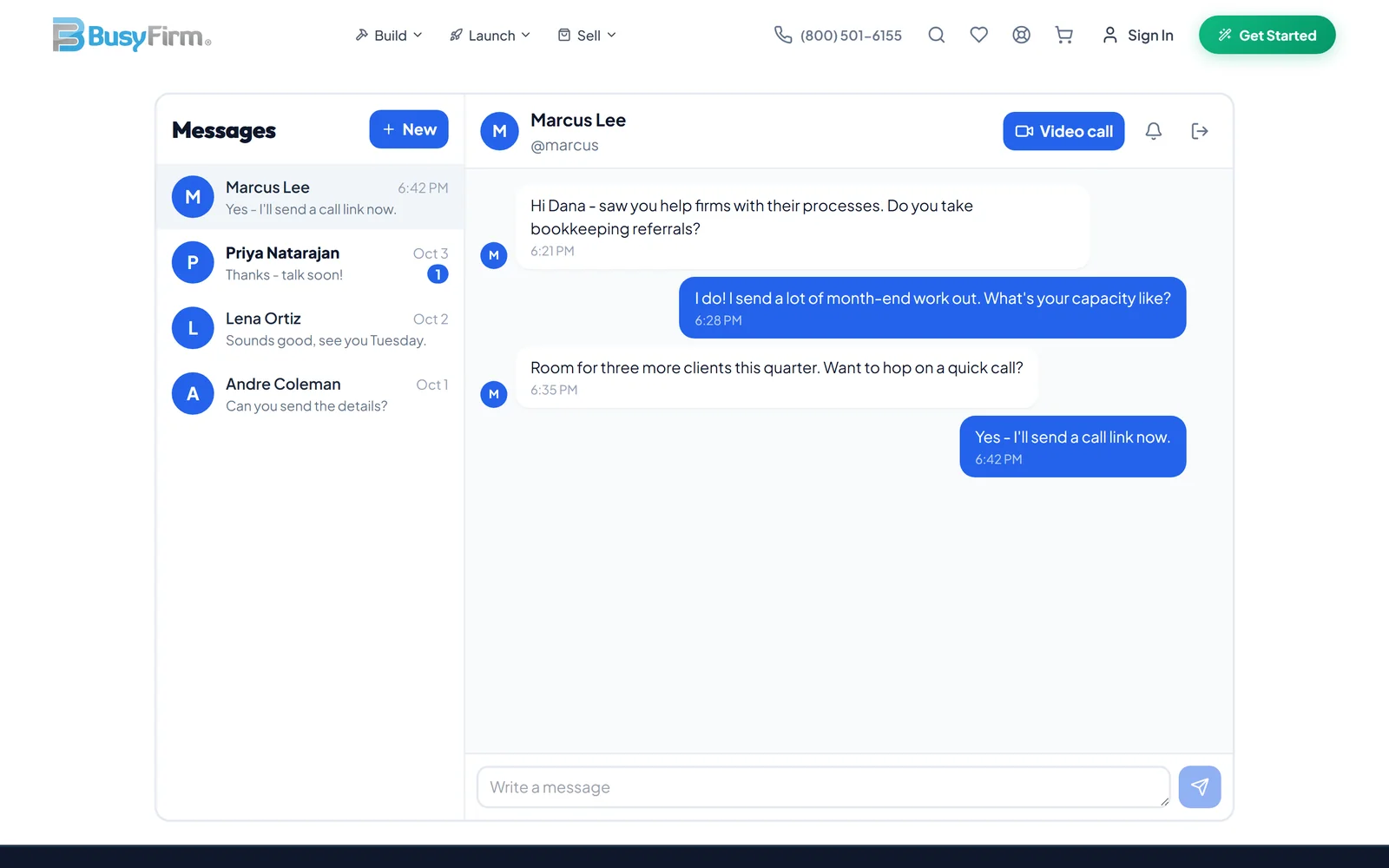
Task: Click the M avatar beside the 6:35 PM message
Action: (x=494, y=394)
